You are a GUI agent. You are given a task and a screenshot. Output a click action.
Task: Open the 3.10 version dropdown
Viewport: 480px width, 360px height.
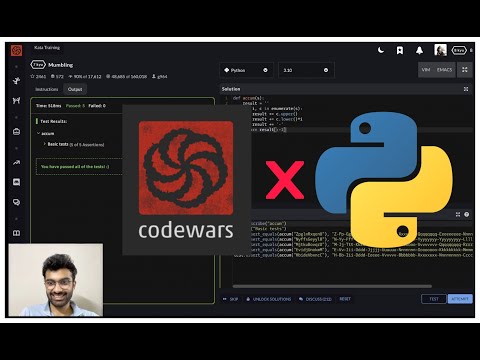tap(306, 70)
